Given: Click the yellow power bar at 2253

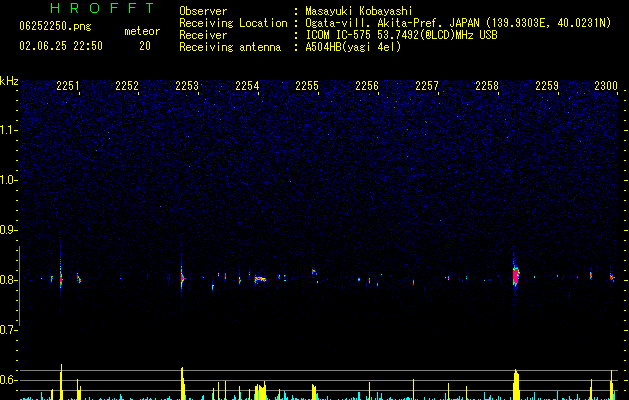Looking at the screenshot, I should (183, 384).
